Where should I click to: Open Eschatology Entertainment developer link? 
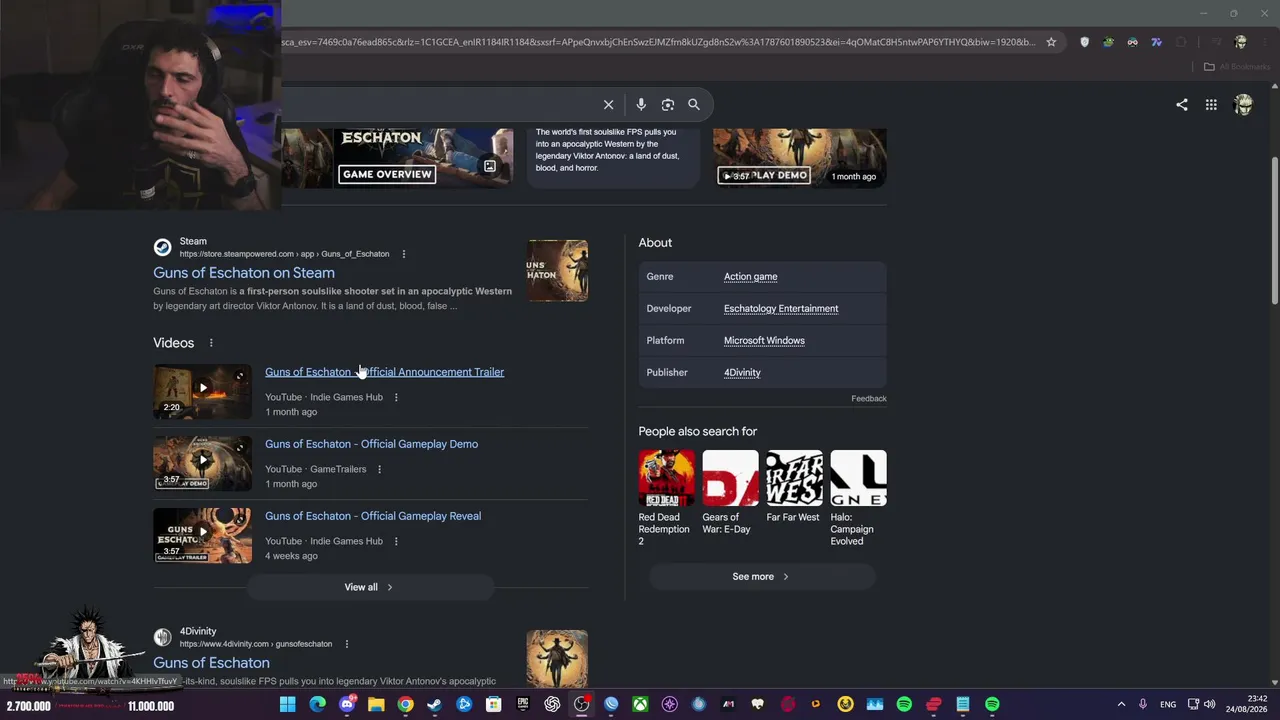pos(781,309)
